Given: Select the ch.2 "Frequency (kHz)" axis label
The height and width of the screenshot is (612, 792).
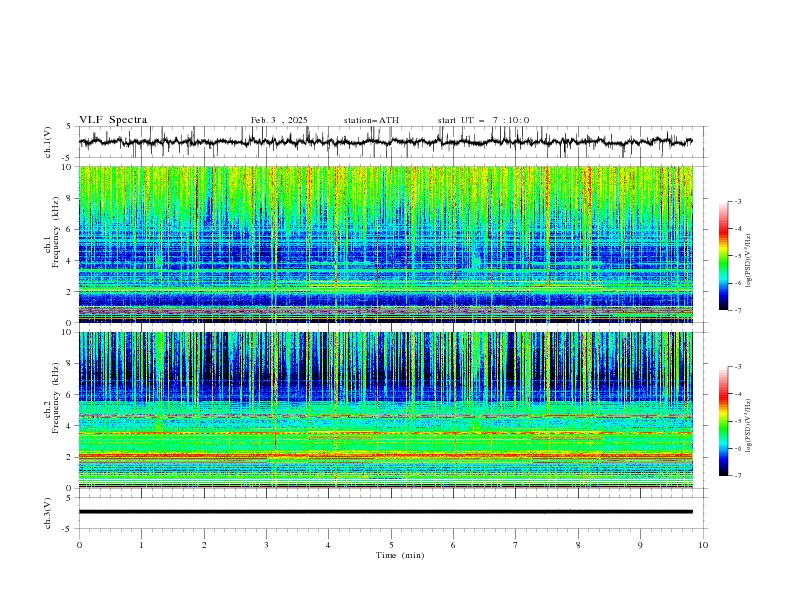Looking at the screenshot, I should coord(55,398).
